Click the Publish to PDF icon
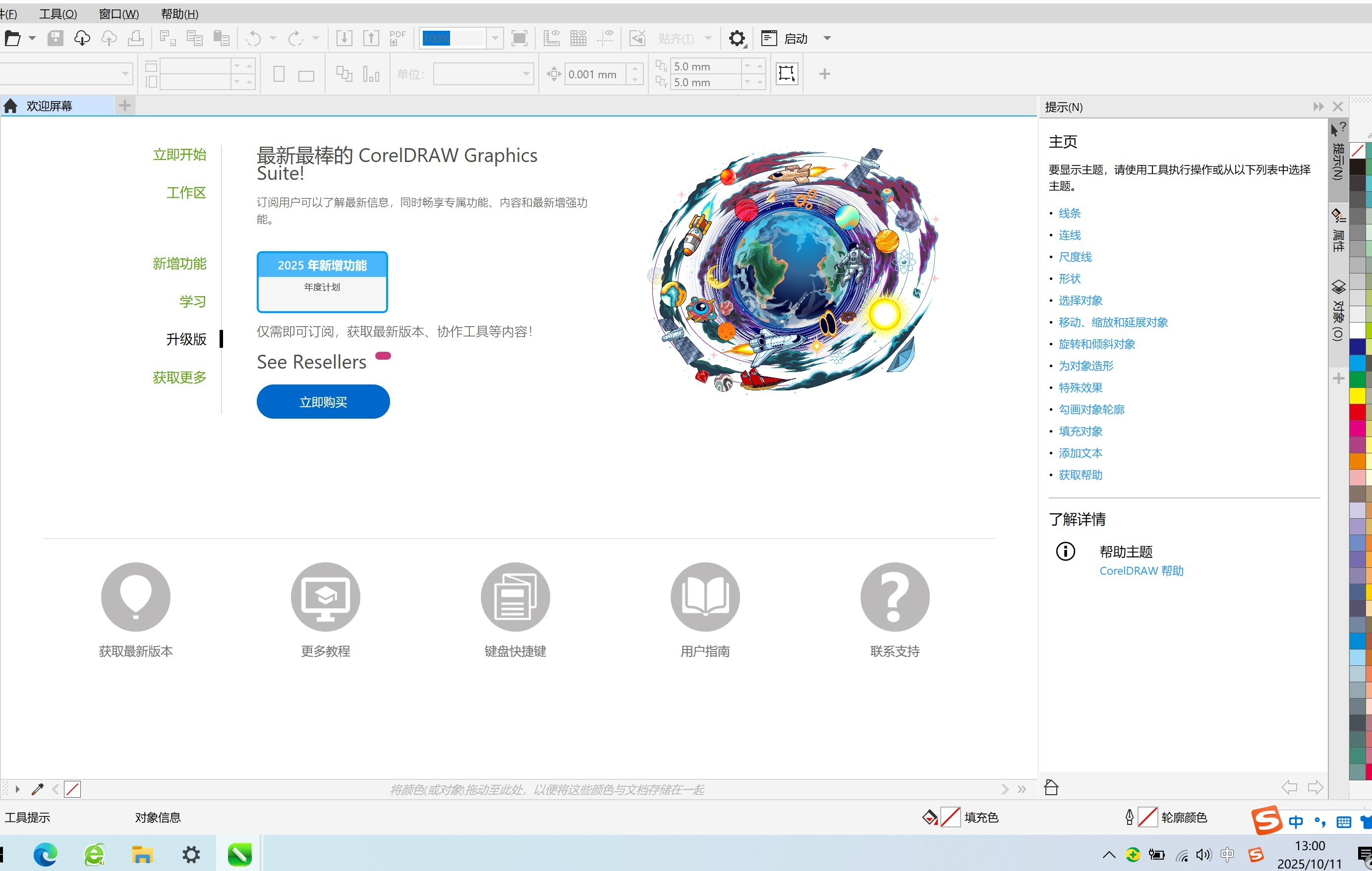 397,39
